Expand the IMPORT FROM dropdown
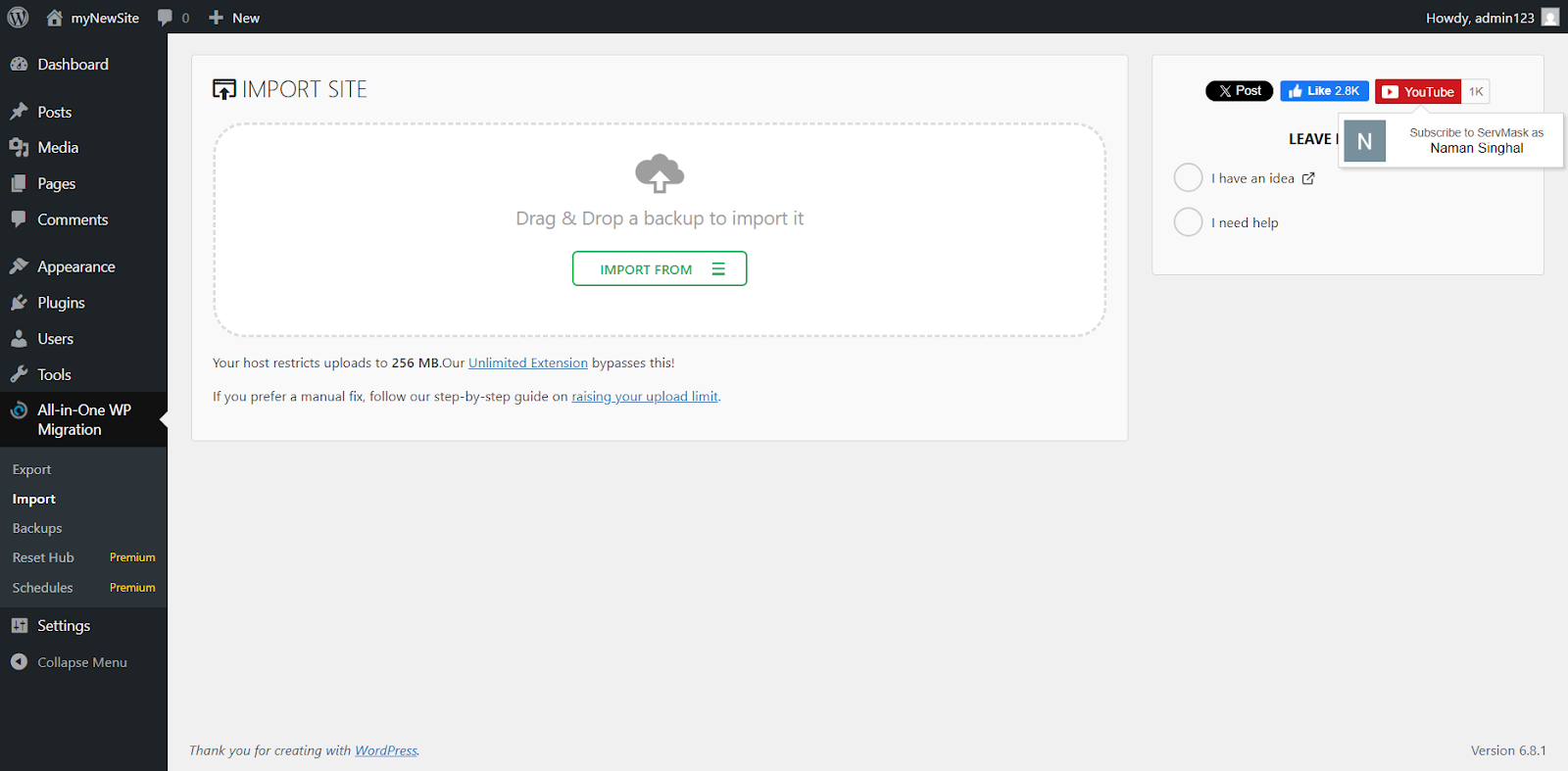Screen dimensions: 1568x771 pyautogui.click(x=660, y=269)
